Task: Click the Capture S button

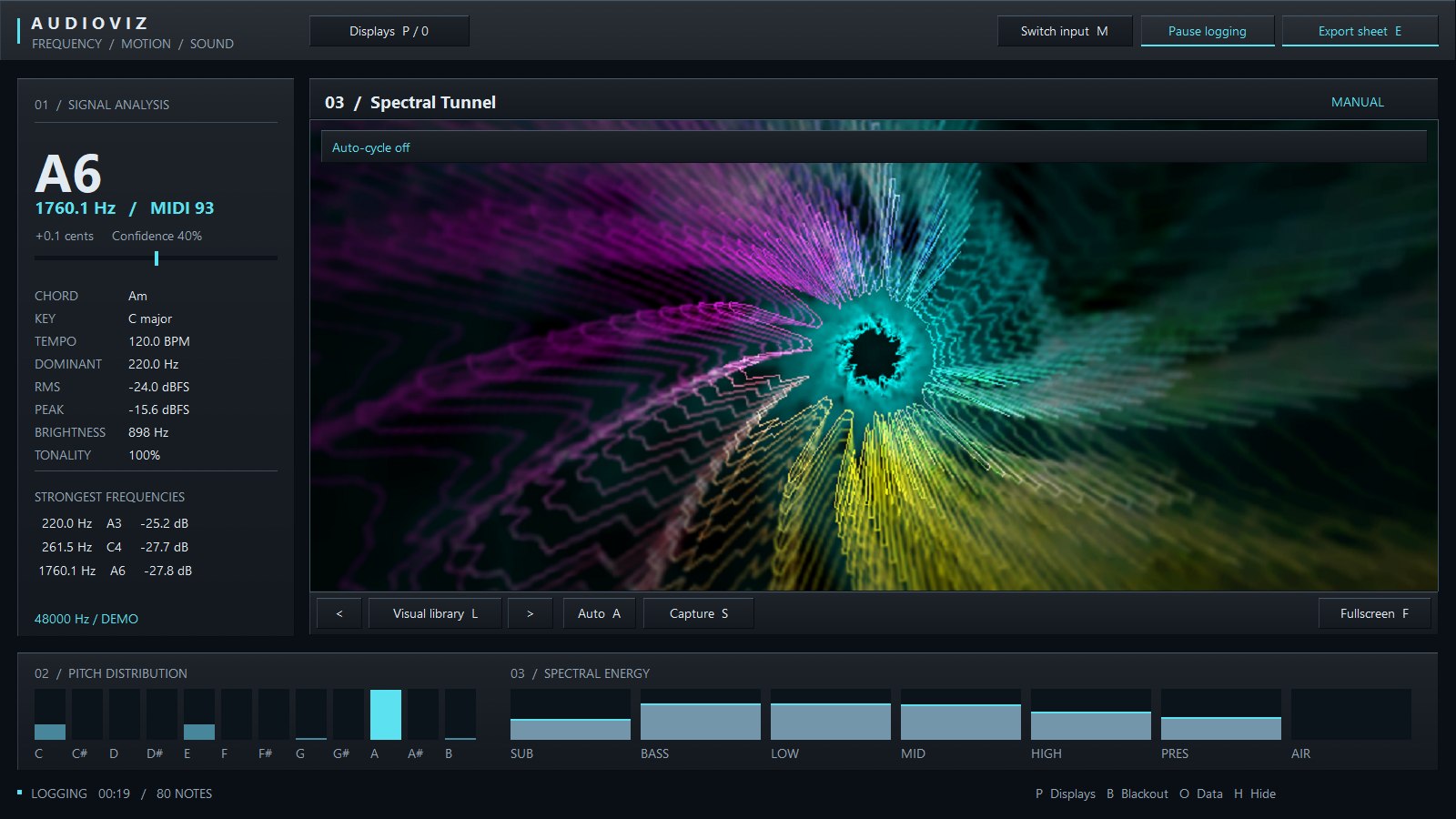Action: [699, 613]
